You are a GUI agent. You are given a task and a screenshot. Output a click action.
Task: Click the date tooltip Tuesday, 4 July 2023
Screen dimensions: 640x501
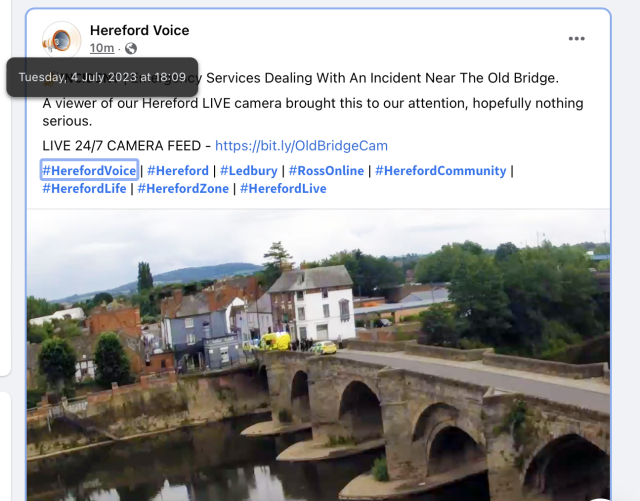click(x=102, y=77)
